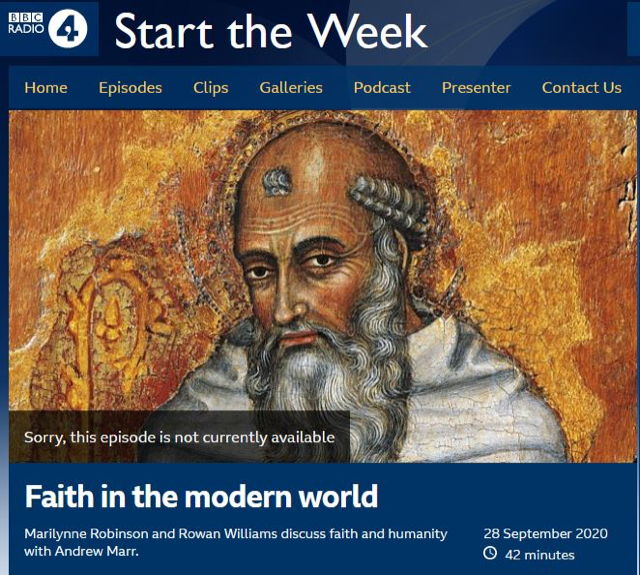Click the Faith in the modern world heading
This screenshot has width=640, height=575.
pyautogui.click(x=201, y=496)
